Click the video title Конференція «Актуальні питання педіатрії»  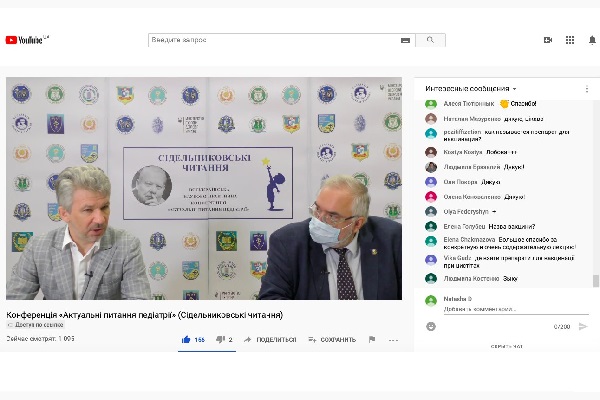[145, 315]
